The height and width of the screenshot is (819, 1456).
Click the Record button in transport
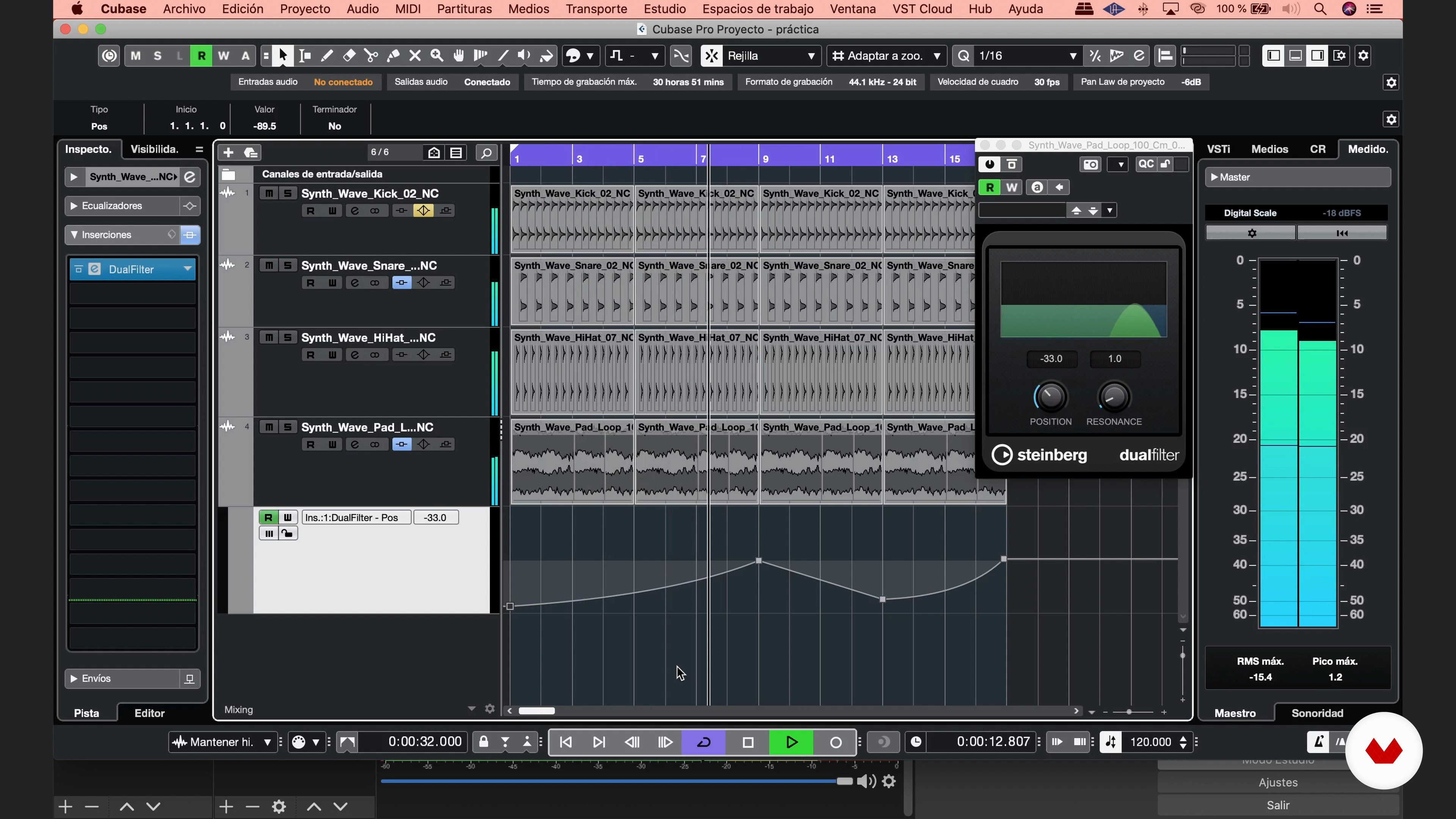coord(835,742)
